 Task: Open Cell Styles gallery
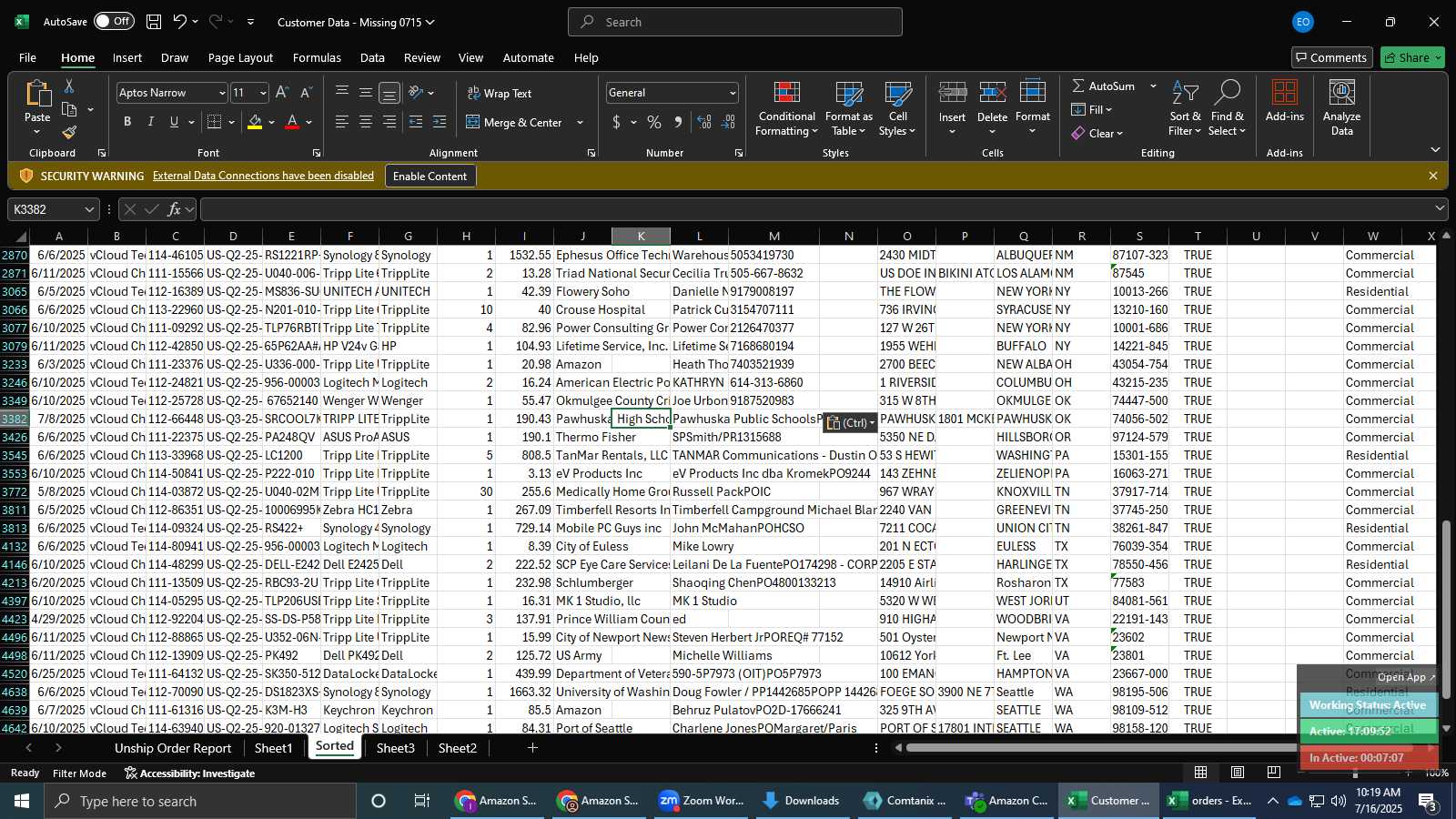pos(897,108)
